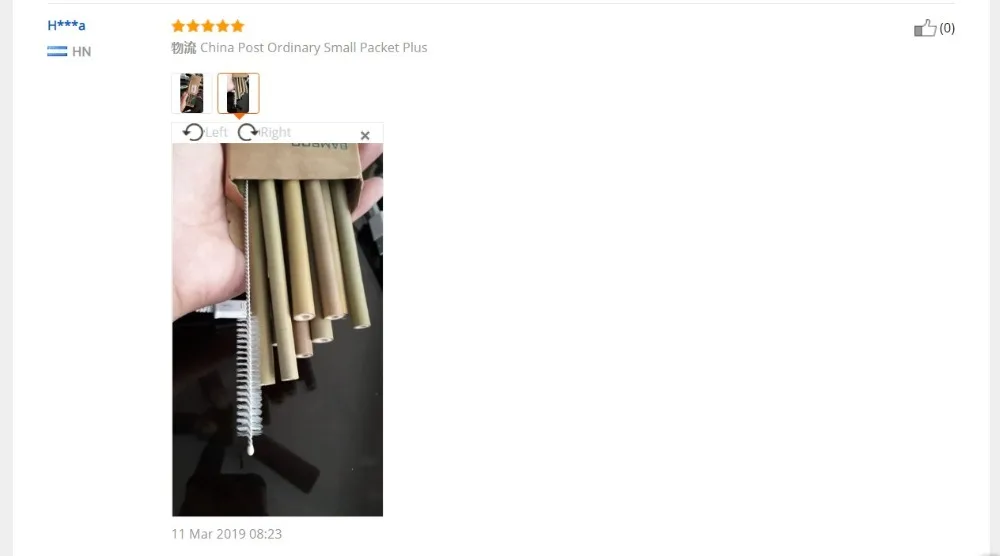Viewport: 1000px width, 556px height.
Task: Select the highlighted second photo thumbnail
Action: [238, 93]
